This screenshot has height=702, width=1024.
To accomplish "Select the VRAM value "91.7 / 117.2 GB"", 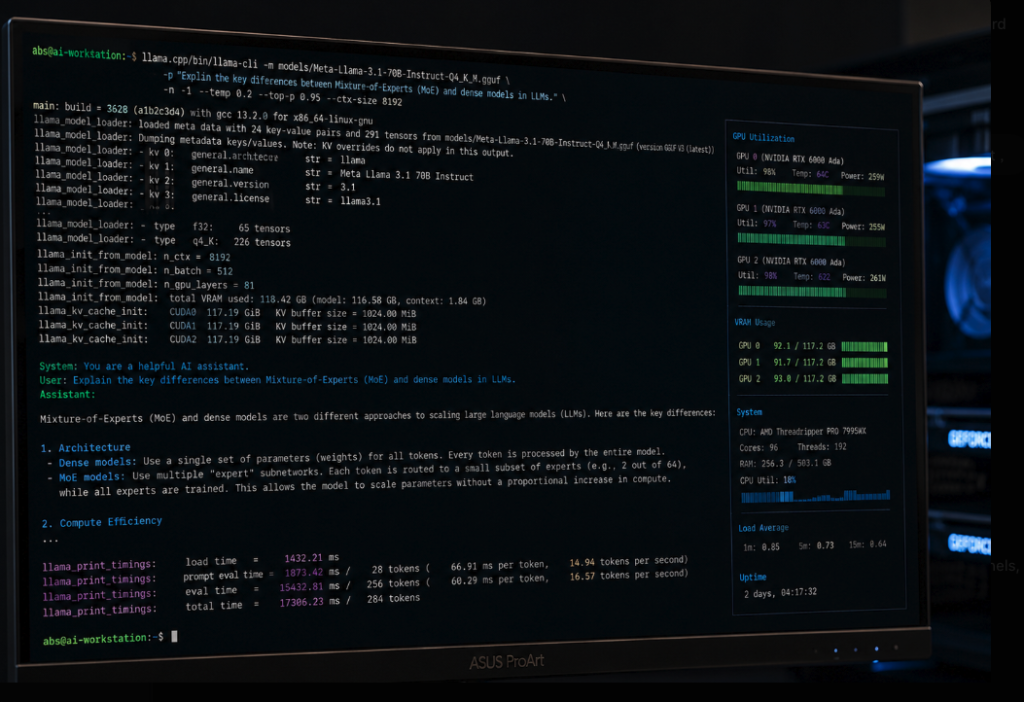I will [x=804, y=362].
